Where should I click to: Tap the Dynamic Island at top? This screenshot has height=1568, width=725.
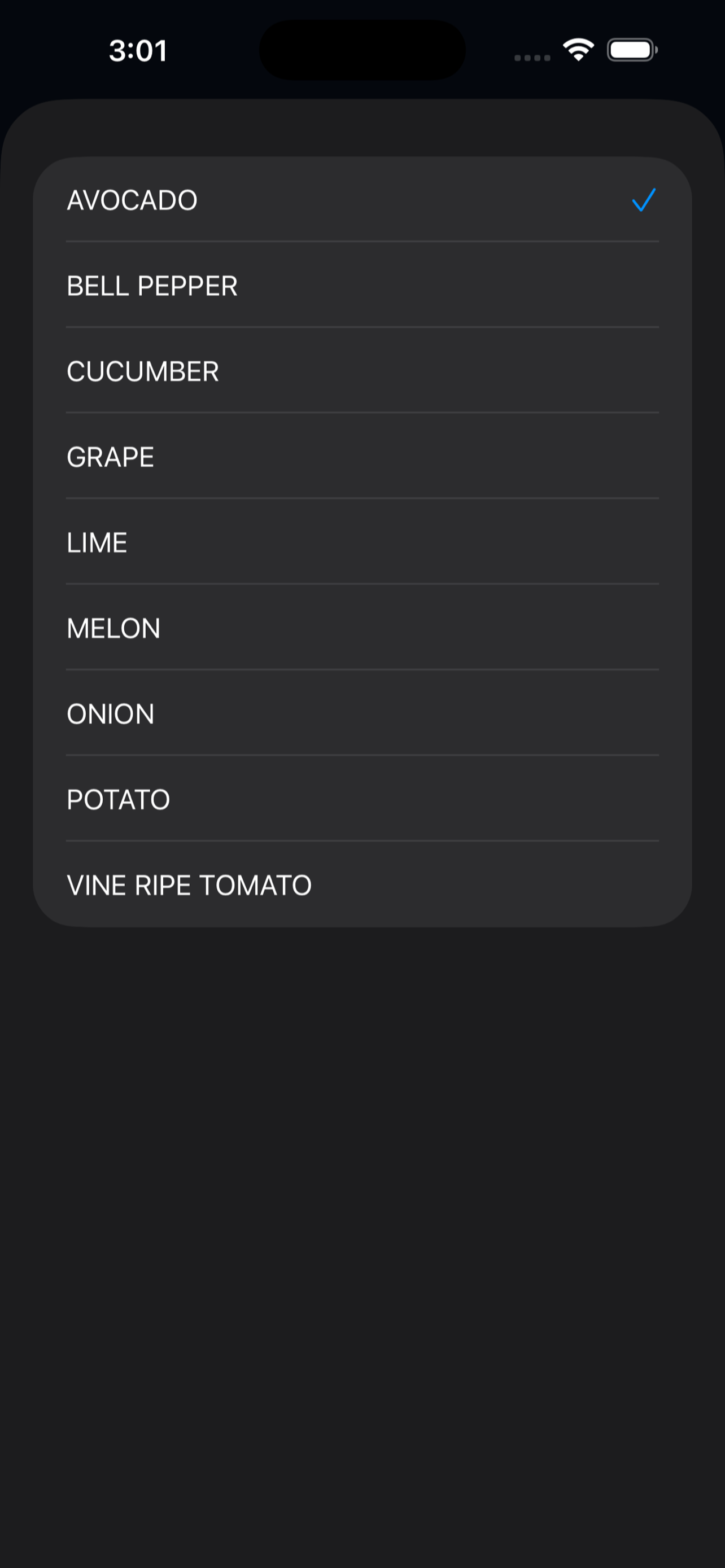[362, 50]
